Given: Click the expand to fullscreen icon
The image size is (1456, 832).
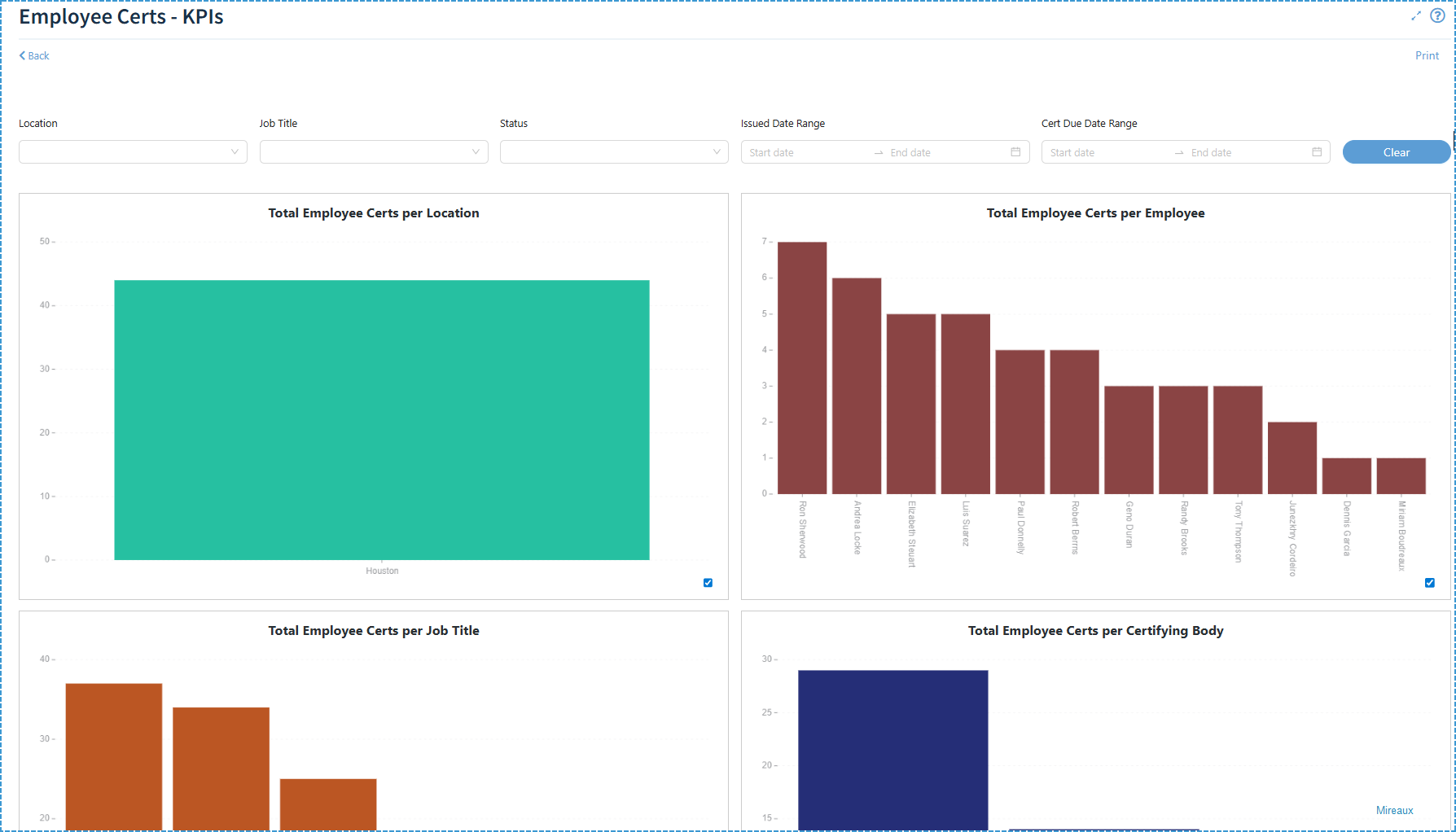Looking at the screenshot, I should (x=1416, y=15).
